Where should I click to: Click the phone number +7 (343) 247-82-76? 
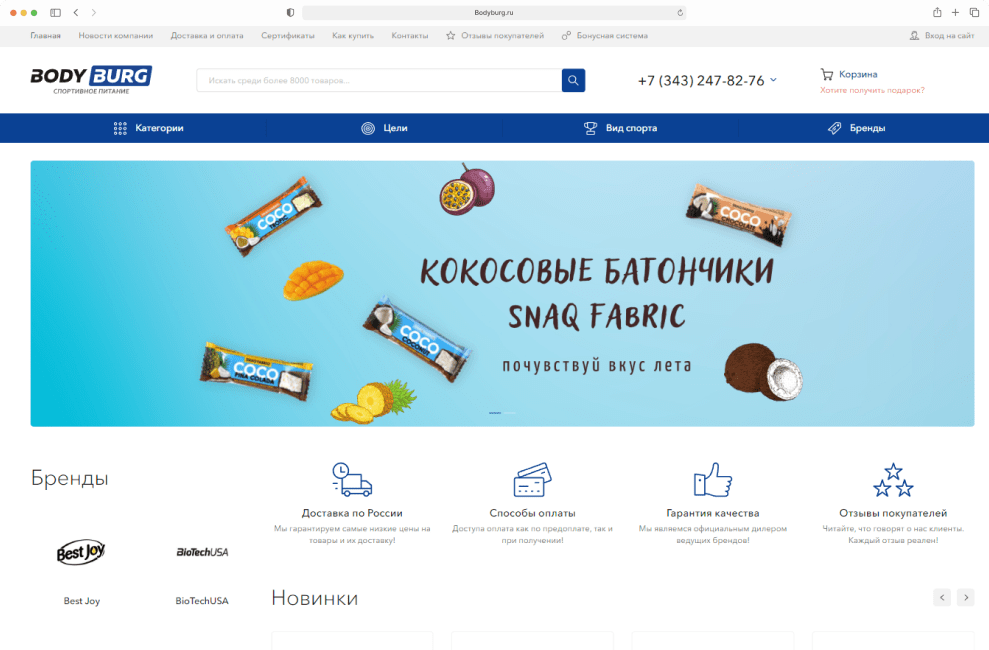(x=701, y=81)
